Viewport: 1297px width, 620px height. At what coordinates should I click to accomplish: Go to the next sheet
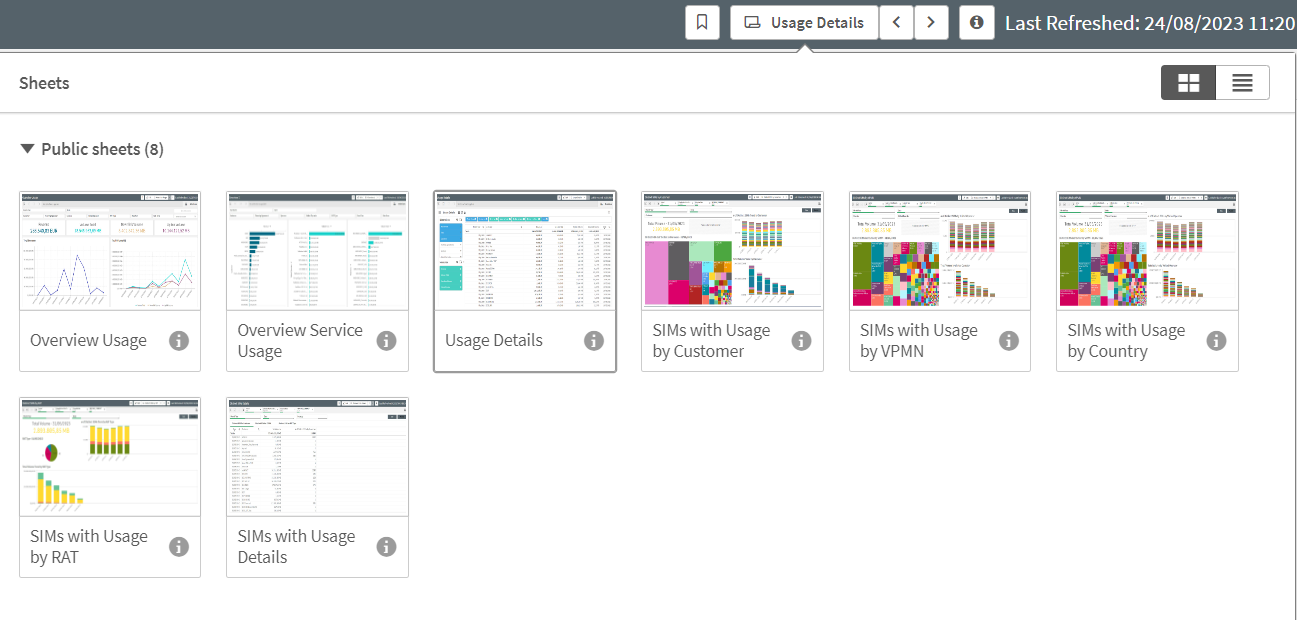931,22
